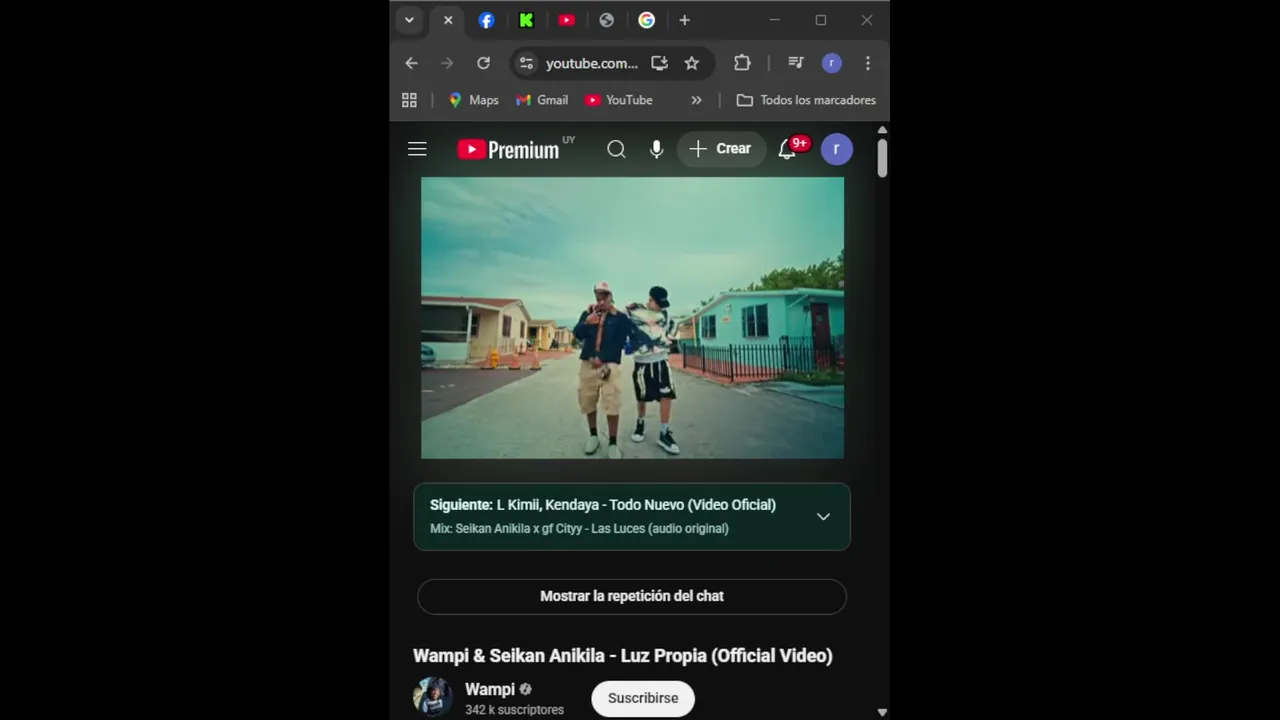Click the scrollbar down arrow
This screenshot has width=1280, height=720.
[882, 712]
